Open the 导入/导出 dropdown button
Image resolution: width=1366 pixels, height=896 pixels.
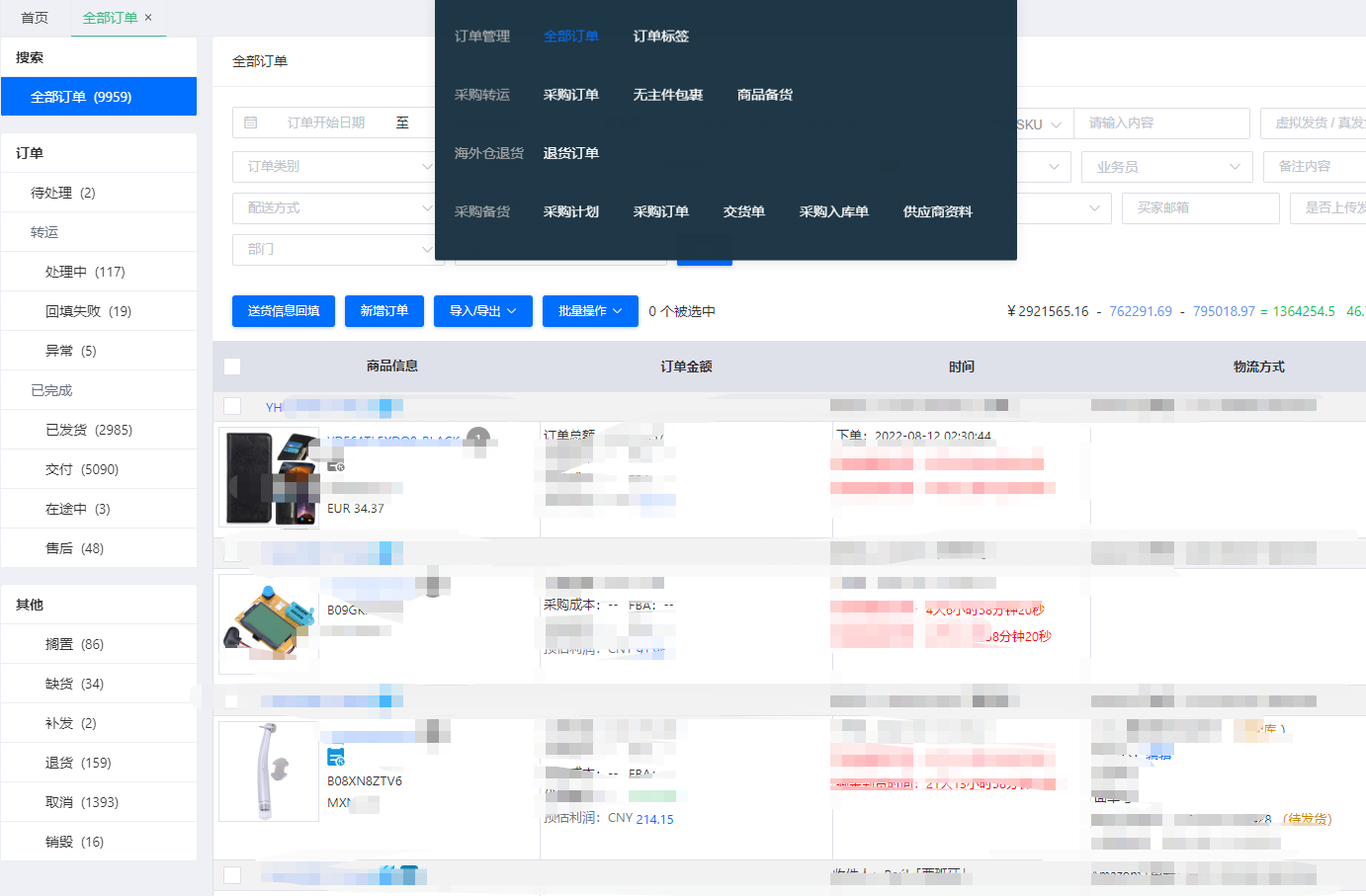[x=482, y=311]
